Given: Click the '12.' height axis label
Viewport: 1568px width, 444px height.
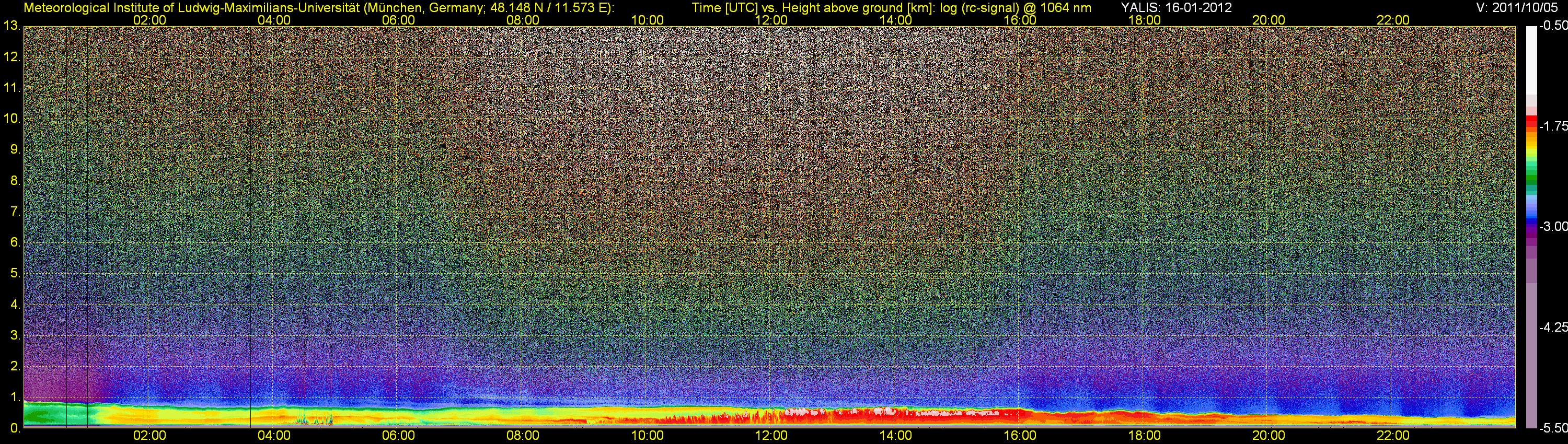Looking at the screenshot, I should (11, 57).
